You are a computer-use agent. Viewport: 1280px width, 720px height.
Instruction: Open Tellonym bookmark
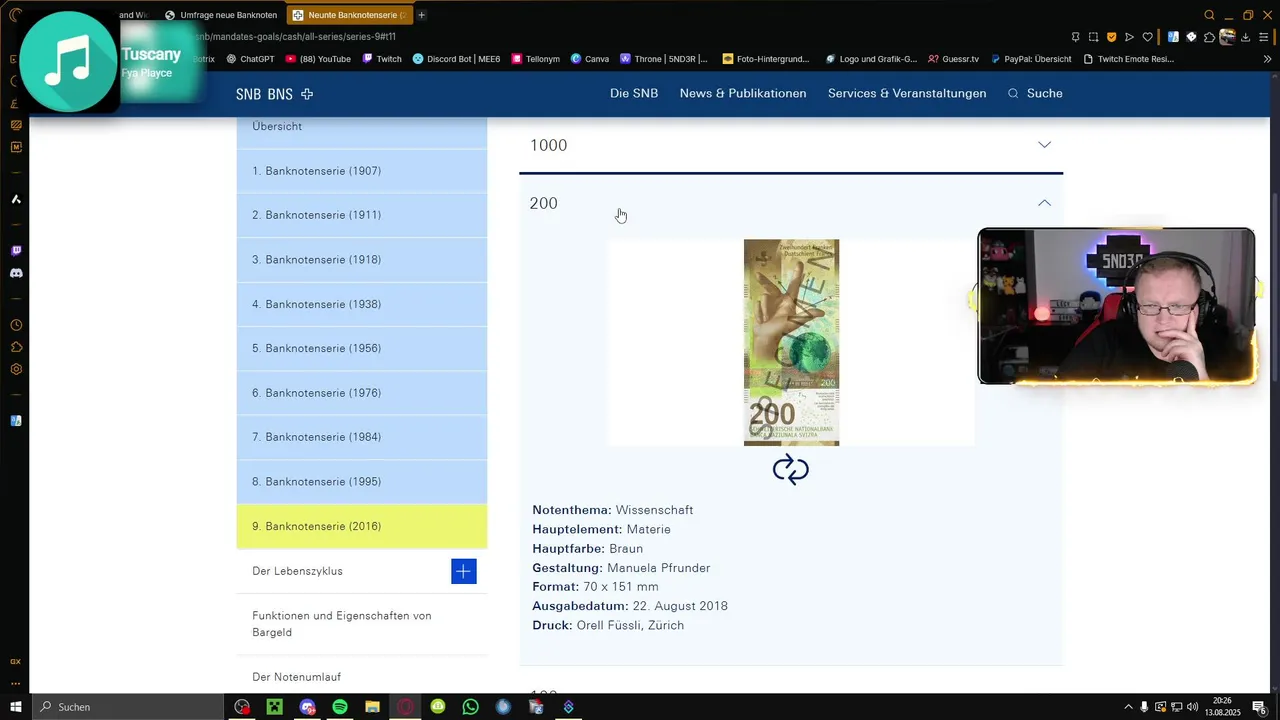coord(535,59)
